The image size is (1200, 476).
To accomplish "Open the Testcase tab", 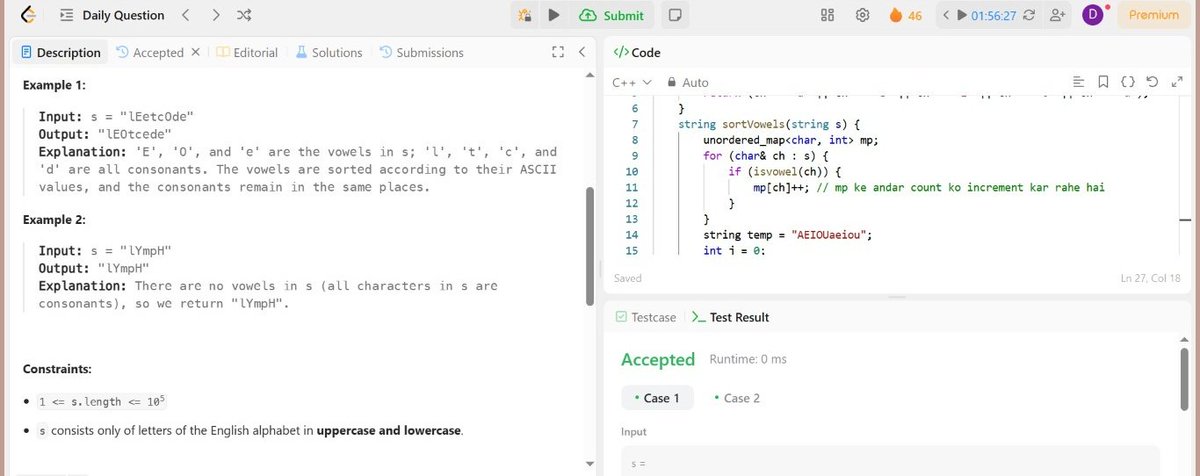I will [646, 317].
